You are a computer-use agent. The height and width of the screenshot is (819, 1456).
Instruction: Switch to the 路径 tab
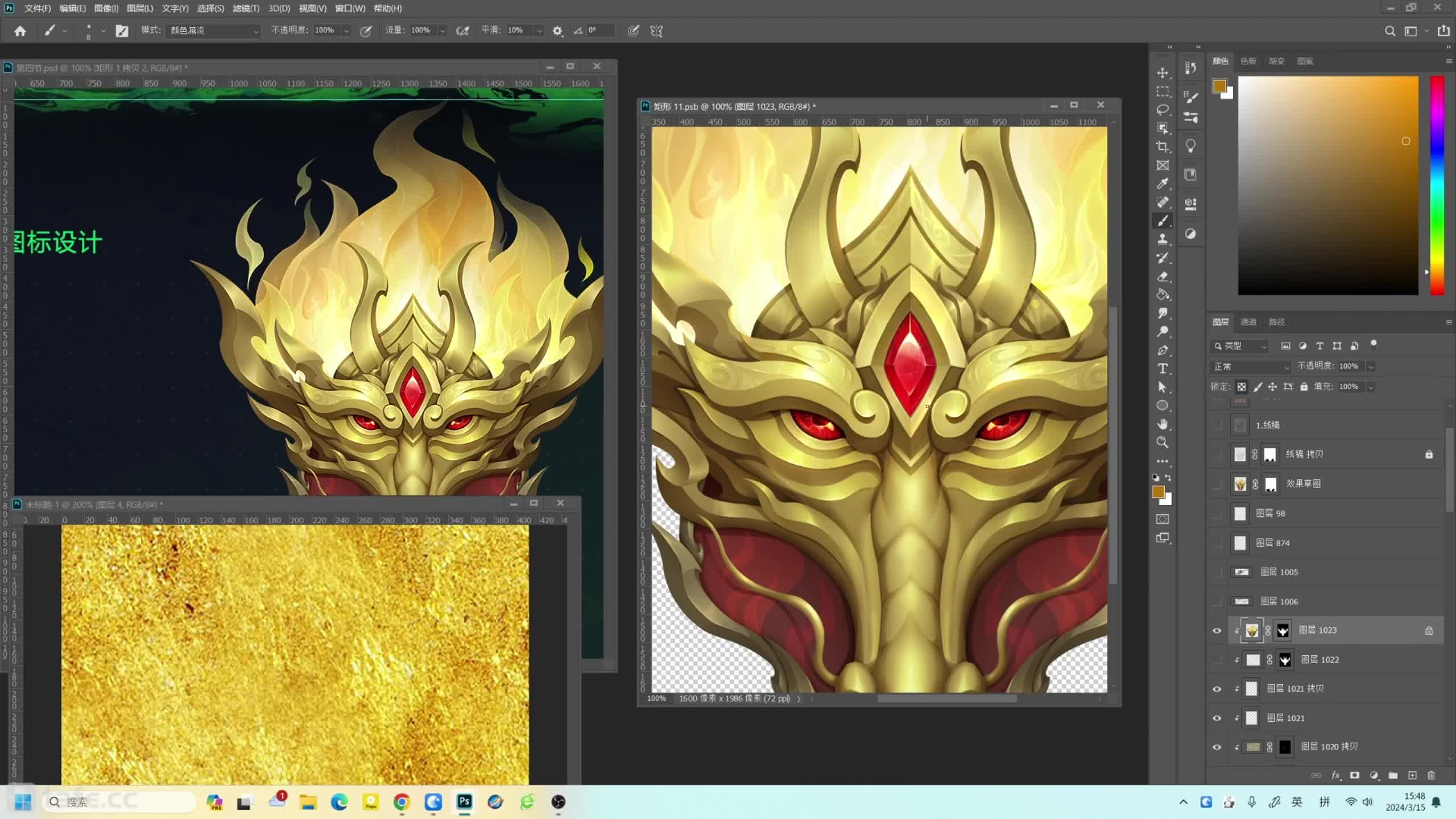coord(1277,322)
